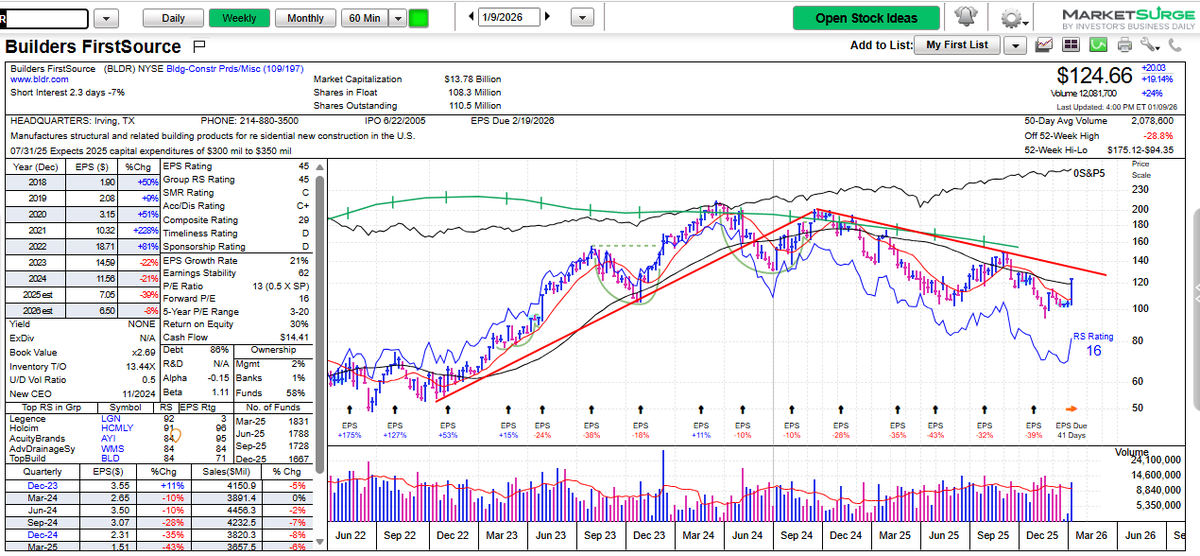
Task: Select the Weekly chart interval
Action: 240,18
